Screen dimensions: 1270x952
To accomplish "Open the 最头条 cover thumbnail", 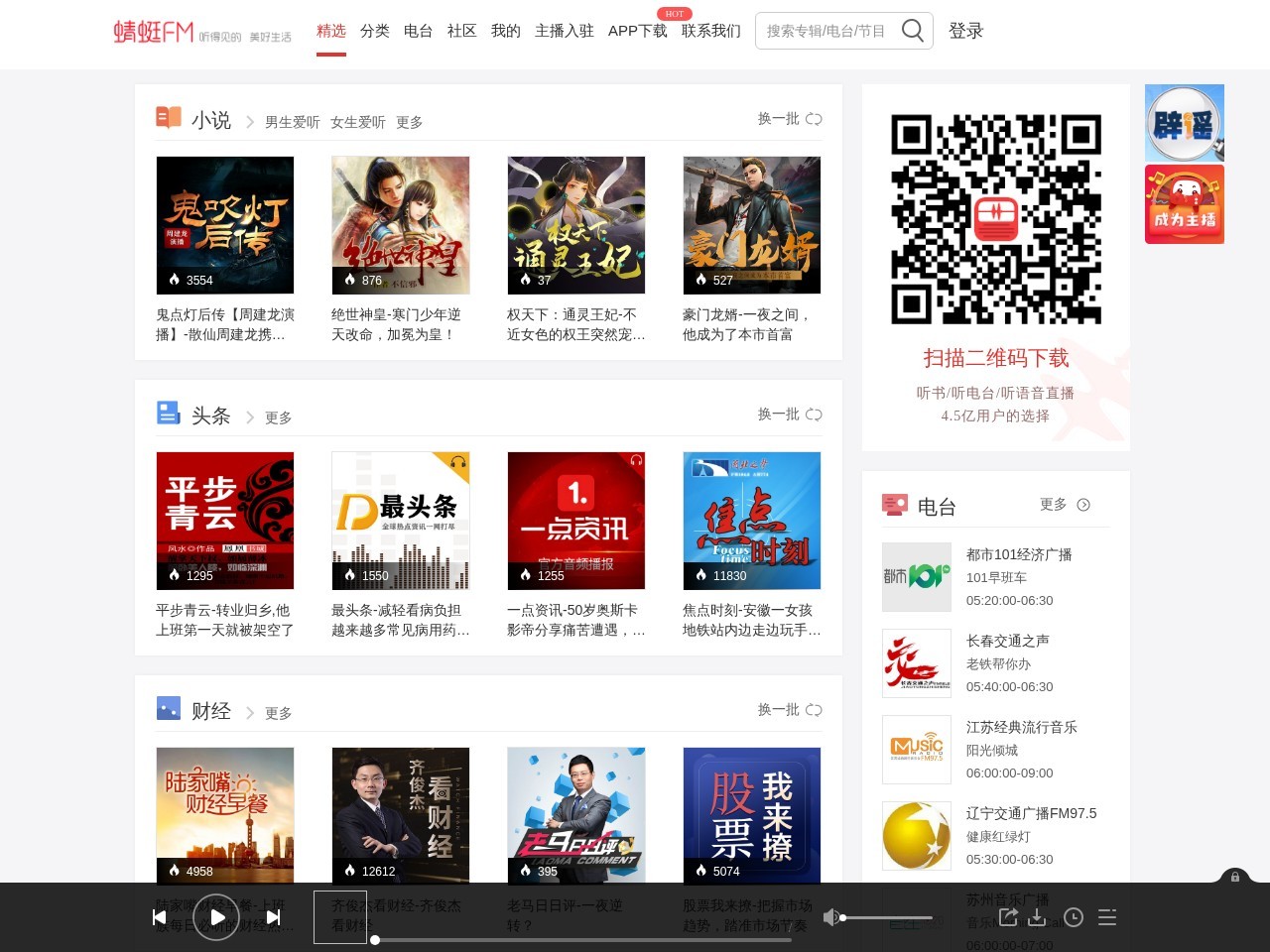I will (401, 521).
